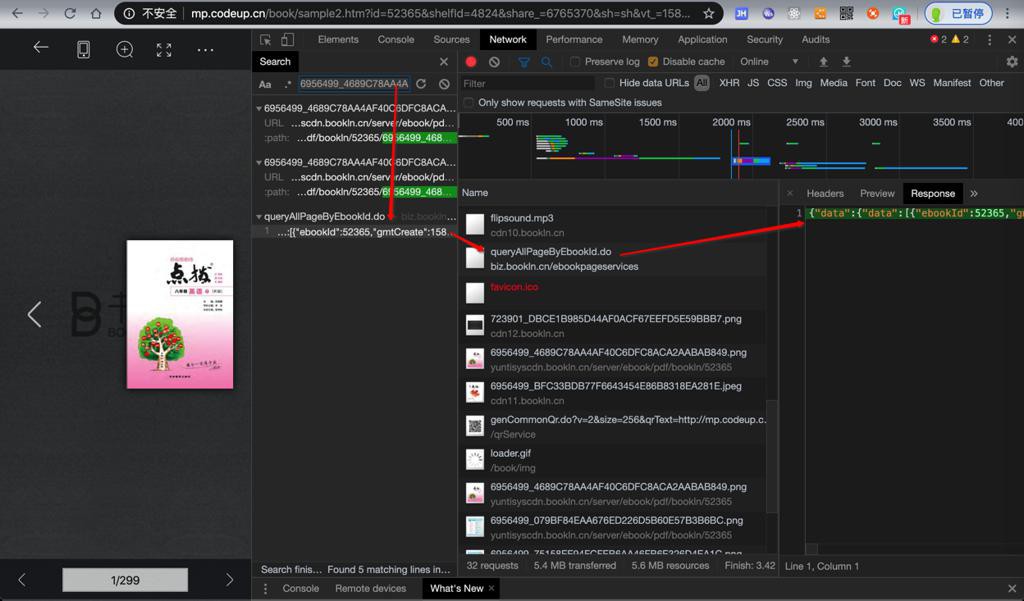The width and height of the screenshot is (1024, 601).
Task: Open the reader's three-dot more menu
Action: pos(205,50)
